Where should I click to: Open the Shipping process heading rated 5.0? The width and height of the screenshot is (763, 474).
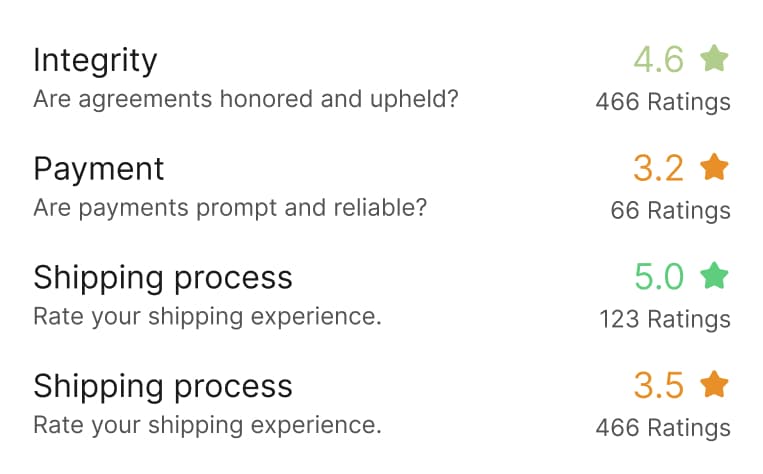point(162,277)
